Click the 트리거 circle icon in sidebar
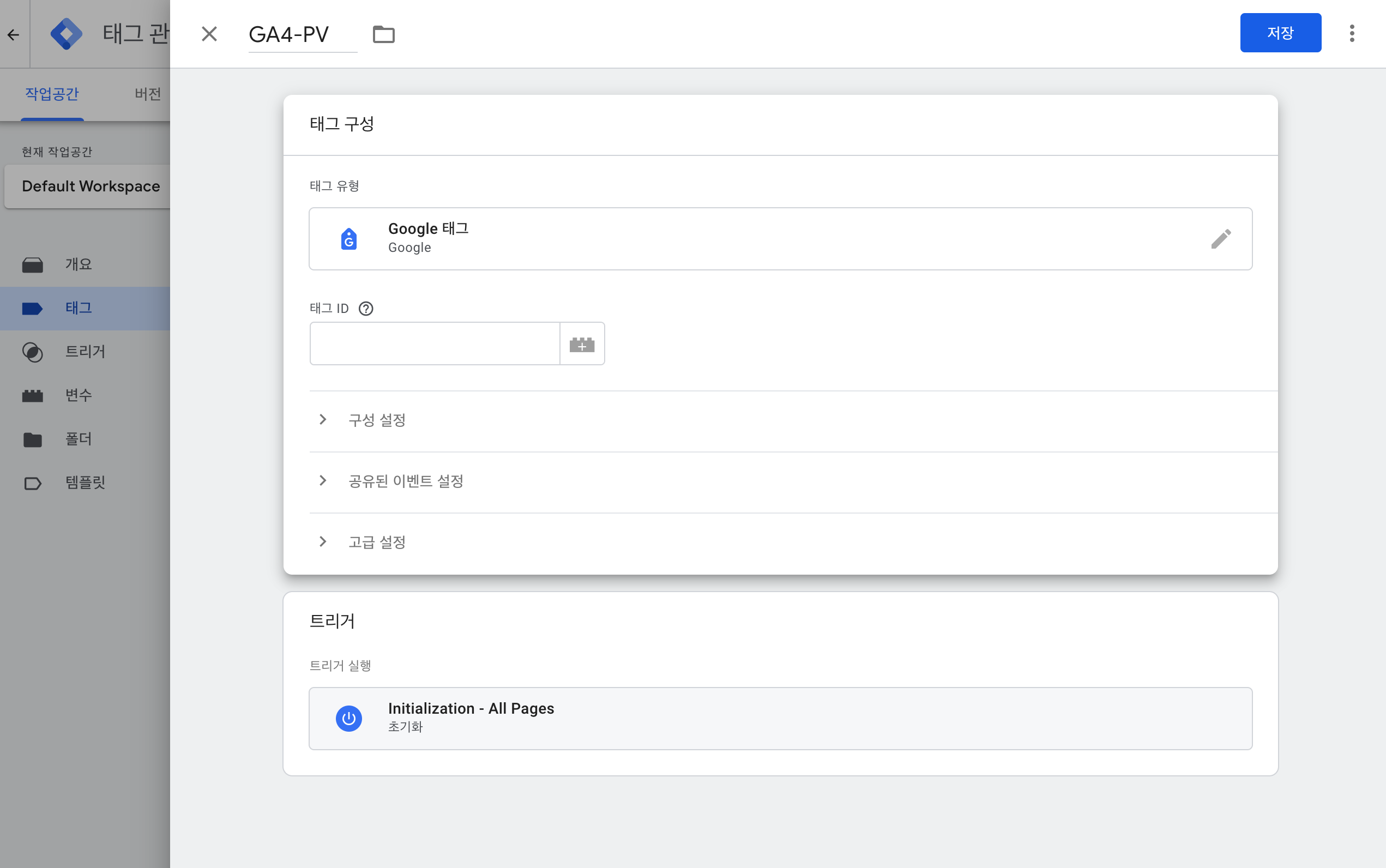 coord(33,352)
